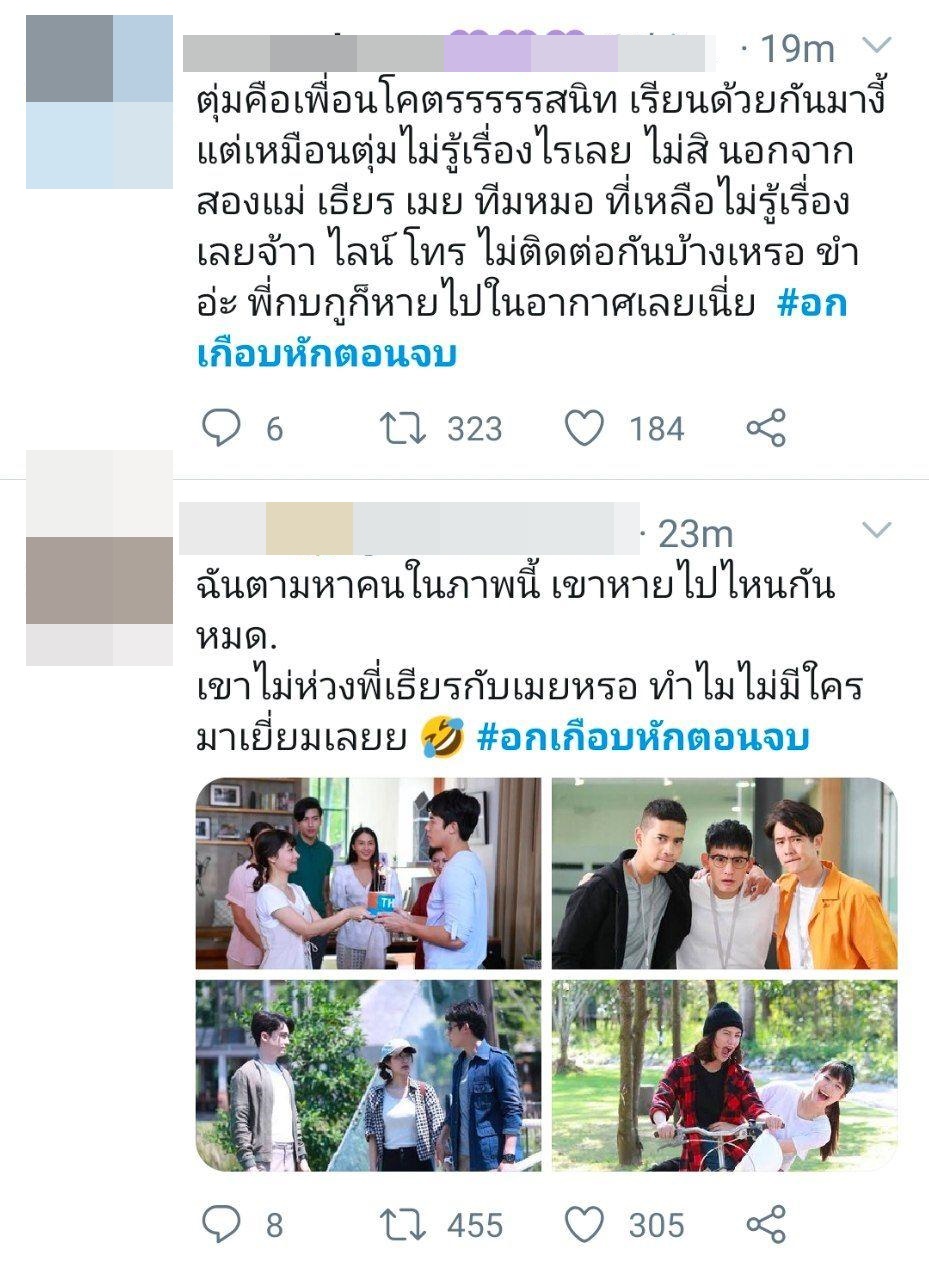The image size is (929, 1280).
Task: Retweet the second tweet with 455 retweets
Action: tap(404, 1224)
